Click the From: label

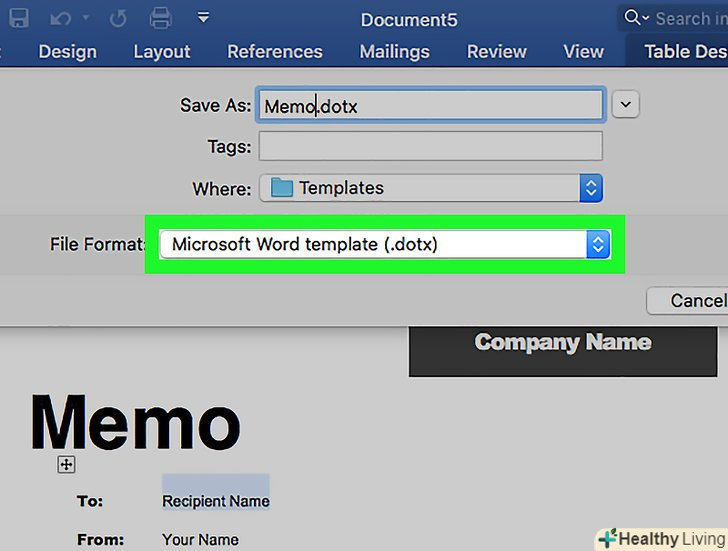(101, 540)
